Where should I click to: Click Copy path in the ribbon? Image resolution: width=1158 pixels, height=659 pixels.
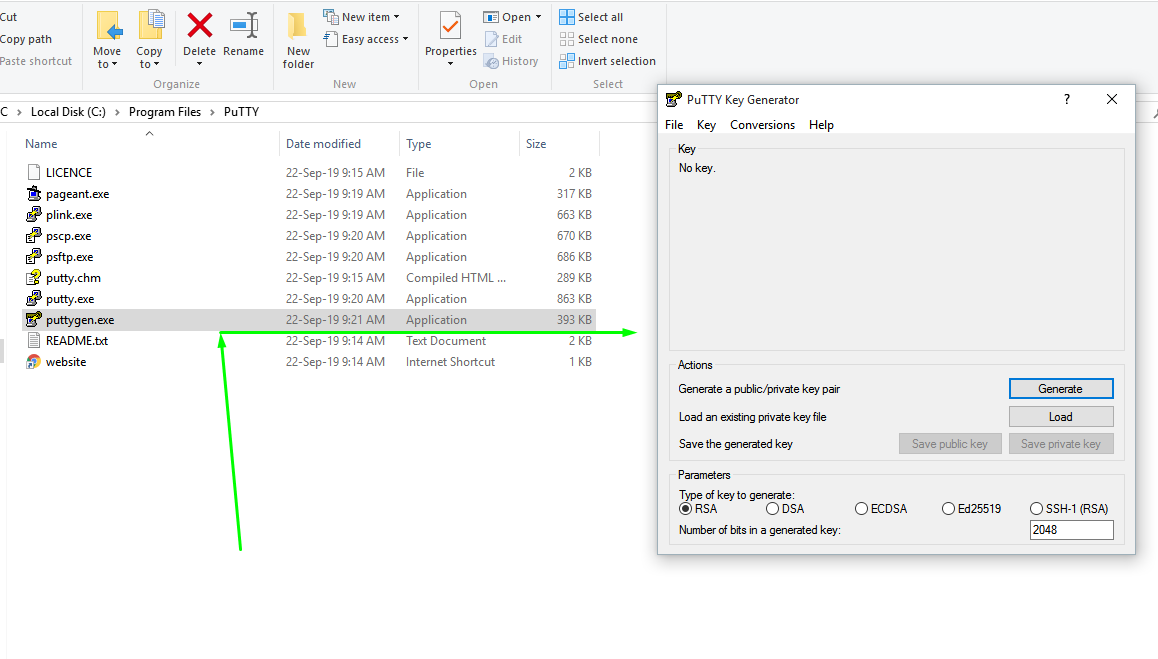pyautogui.click(x=26, y=39)
